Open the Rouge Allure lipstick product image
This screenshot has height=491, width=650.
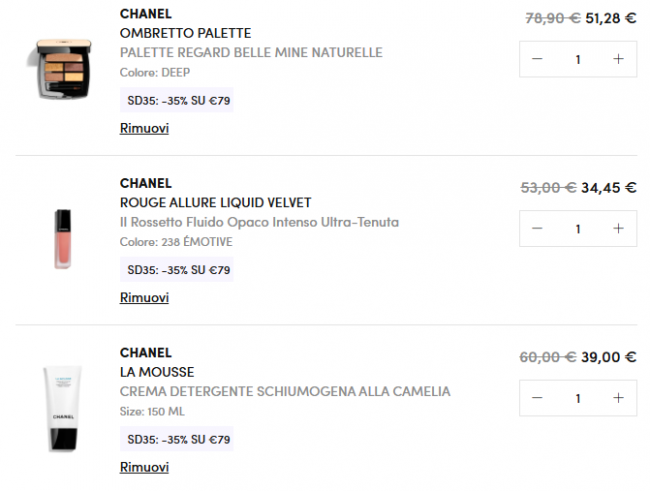coord(62,238)
